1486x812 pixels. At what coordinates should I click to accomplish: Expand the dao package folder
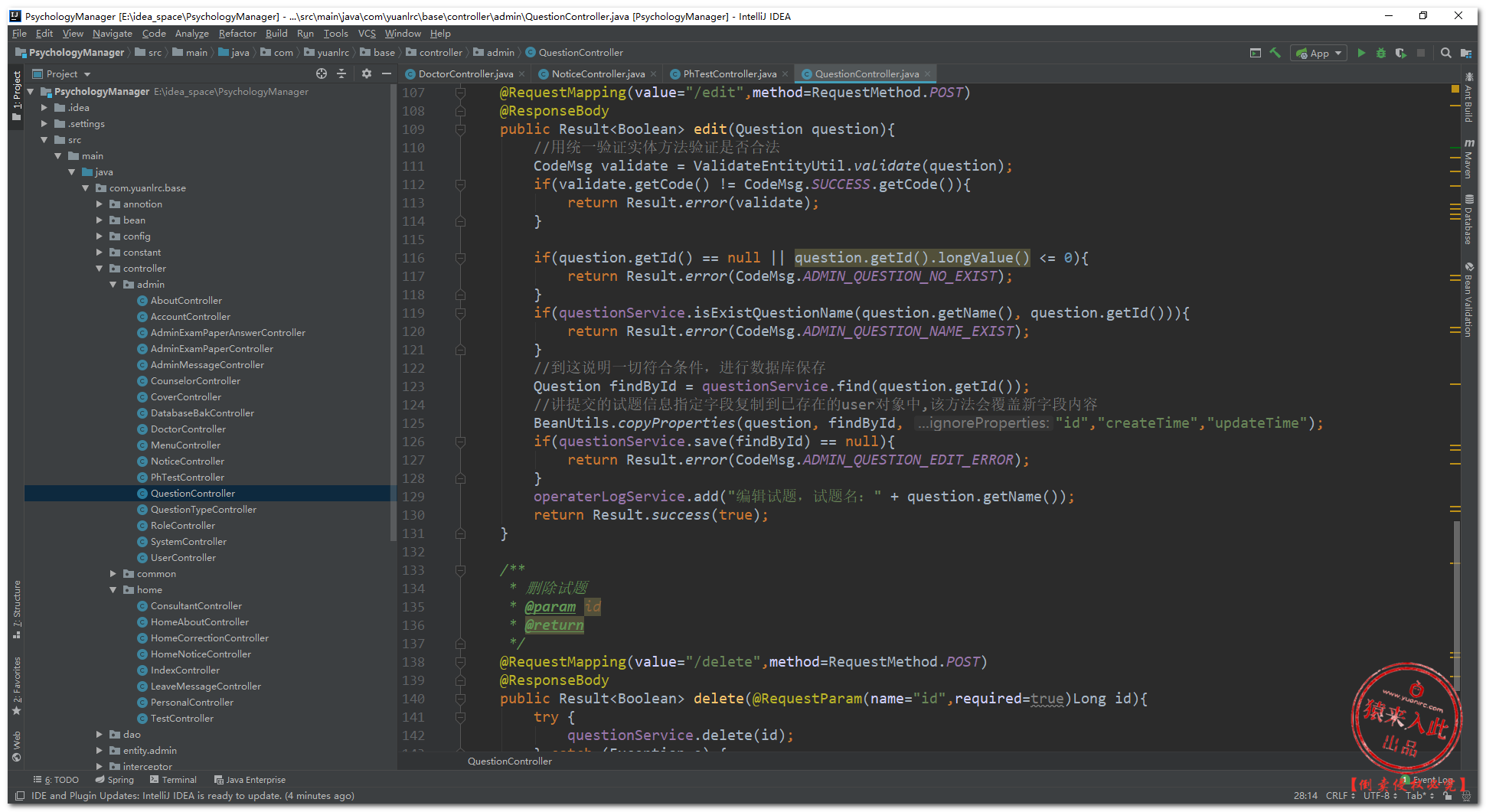(100, 734)
